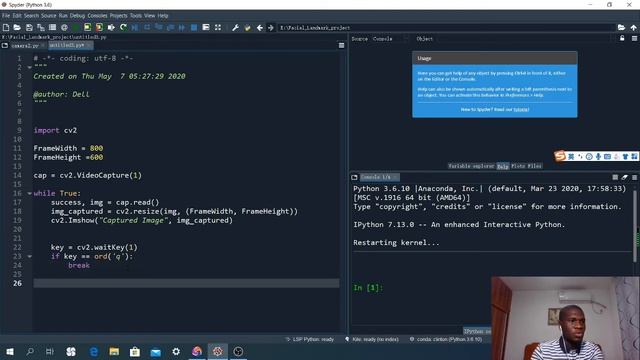Open the console pane options menu
Screen dimensions: 640x360
[x=634, y=177]
